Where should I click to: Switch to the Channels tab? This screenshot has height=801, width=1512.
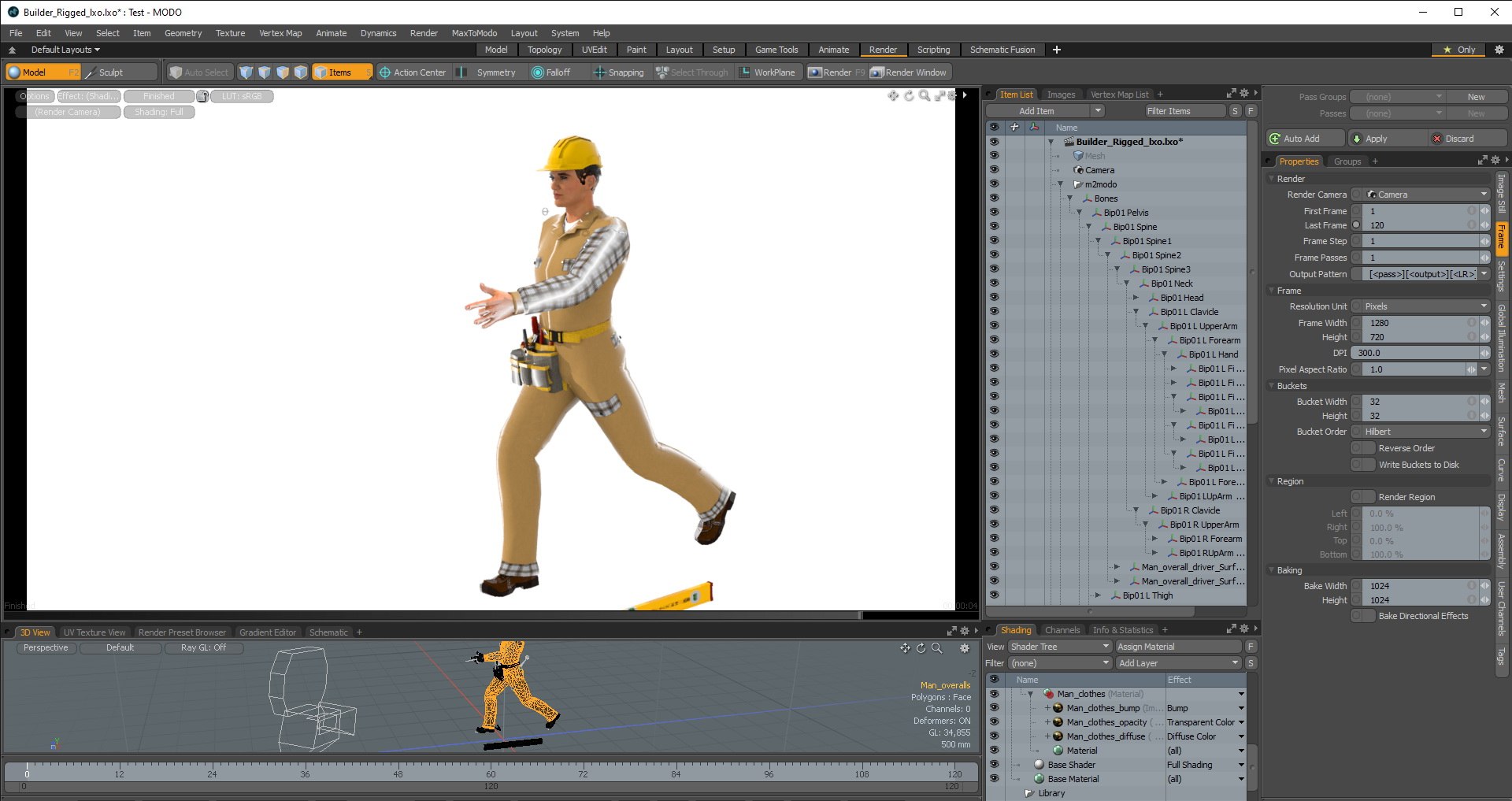pyautogui.click(x=1062, y=630)
